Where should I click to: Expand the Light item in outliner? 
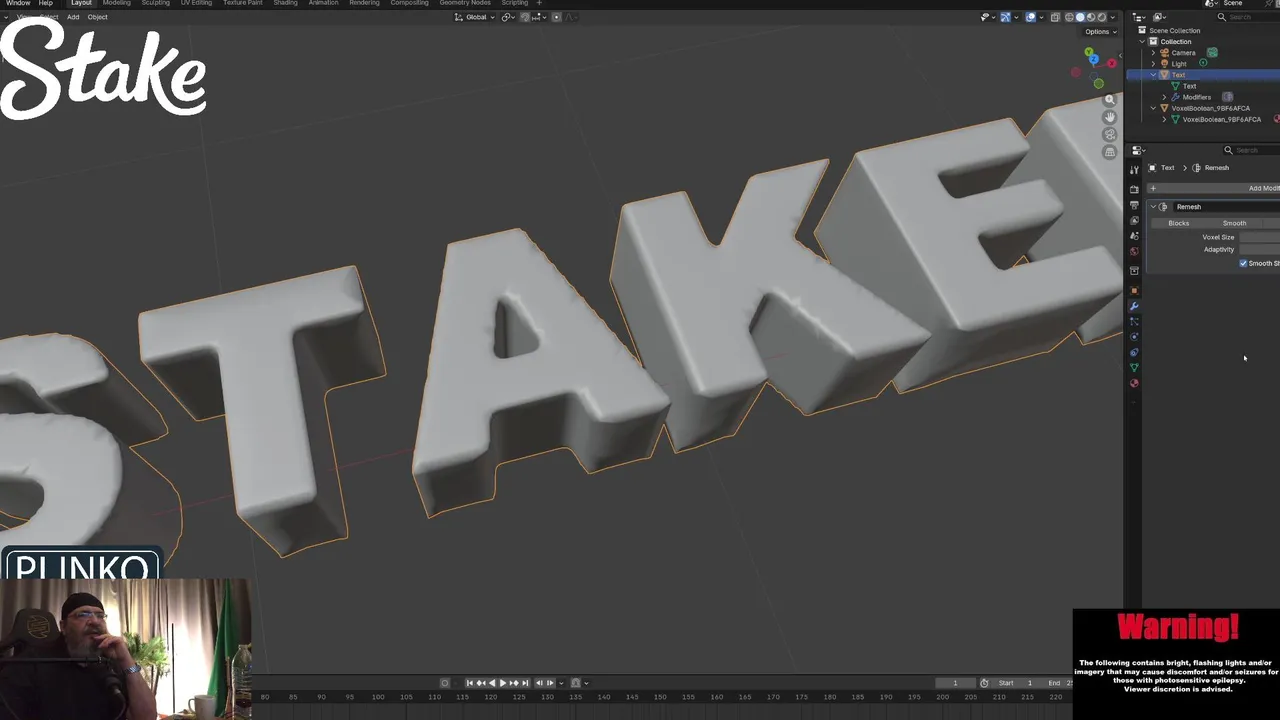[x=1153, y=63]
